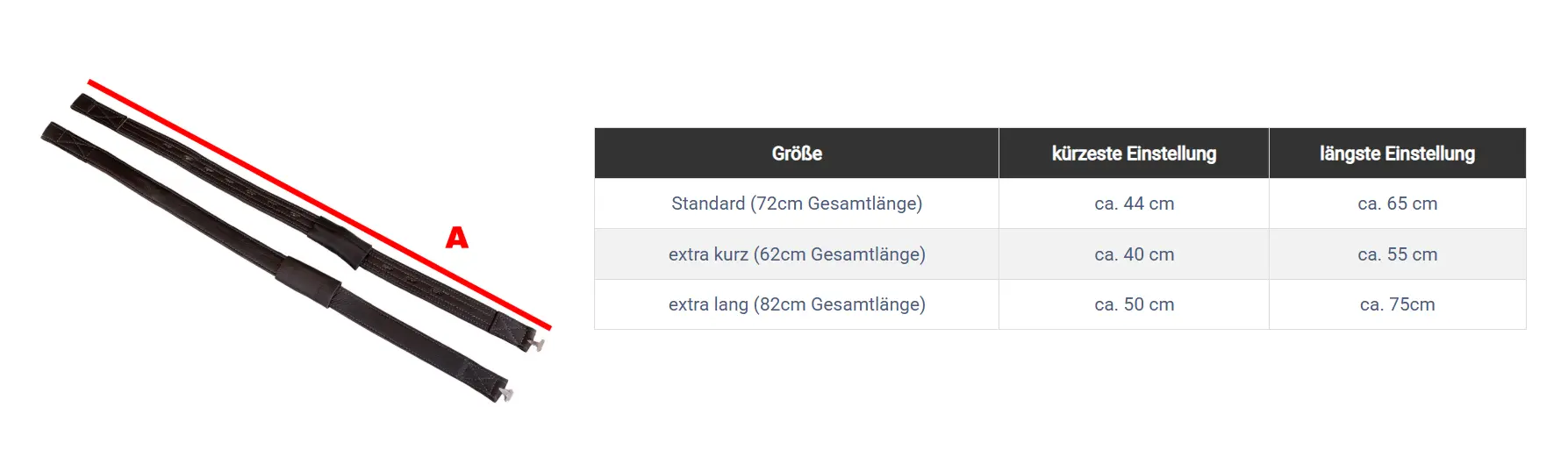The image size is (1568, 450).
Task: Click the leather keeper loop on upper strap
Action: coord(341,241)
